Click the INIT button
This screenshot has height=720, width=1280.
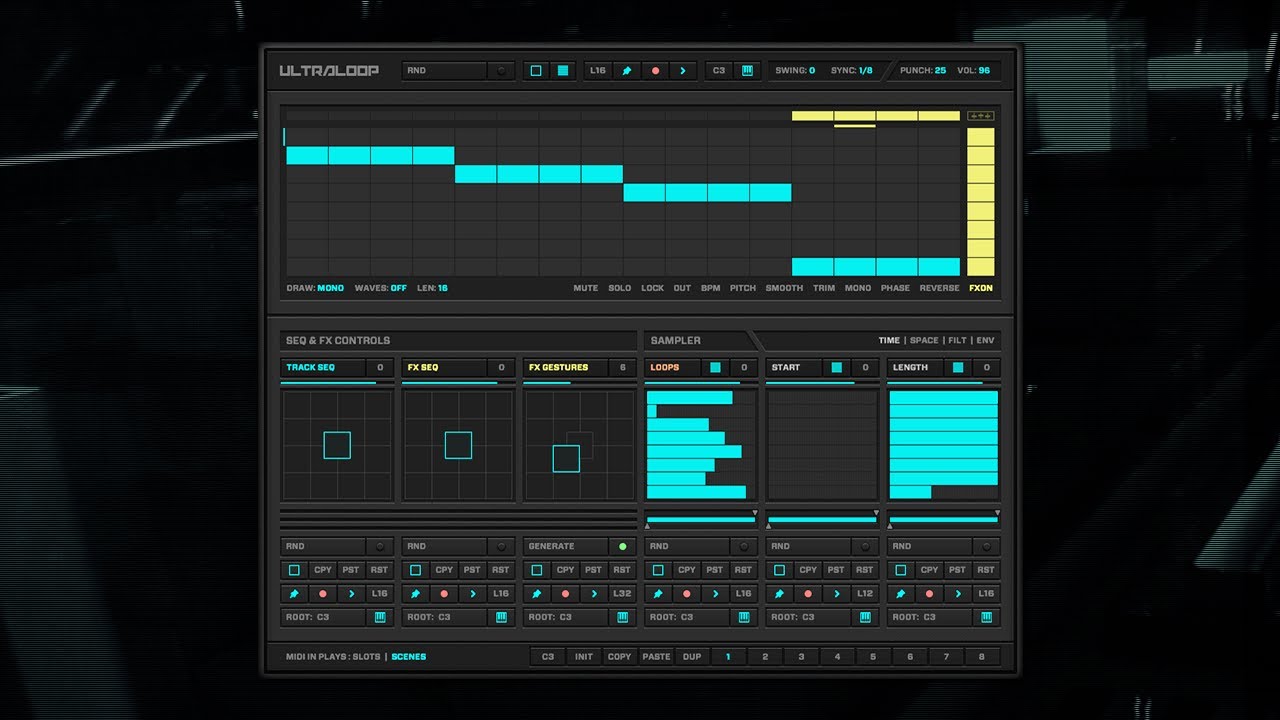point(584,657)
